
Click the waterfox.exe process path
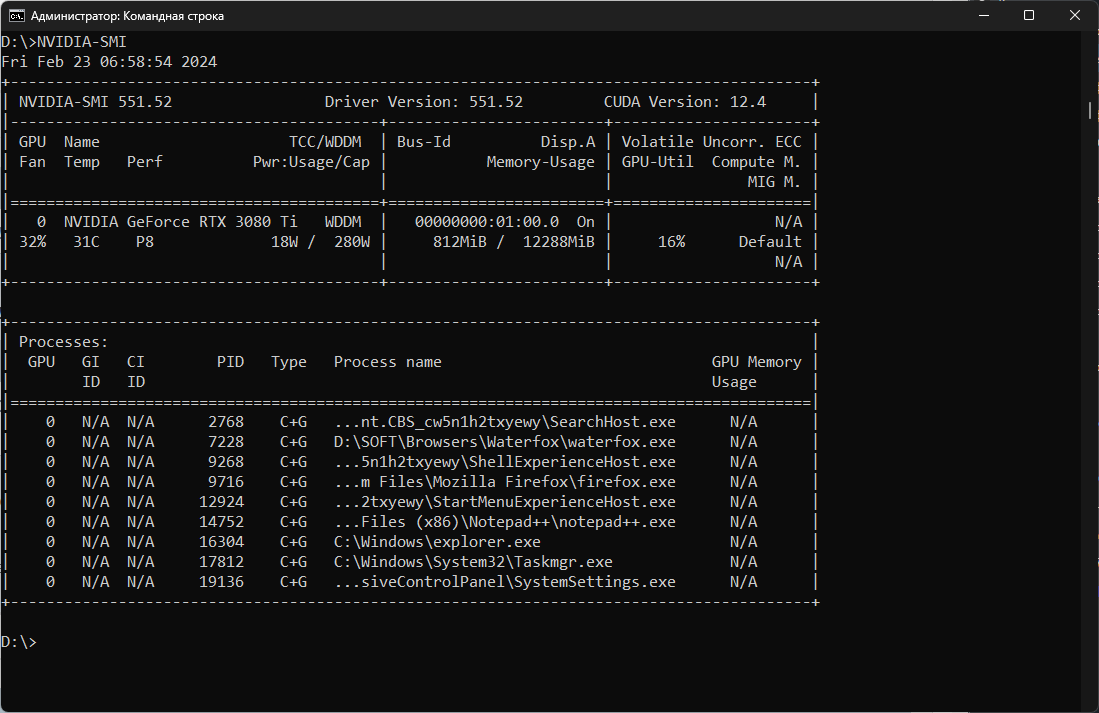coord(504,442)
